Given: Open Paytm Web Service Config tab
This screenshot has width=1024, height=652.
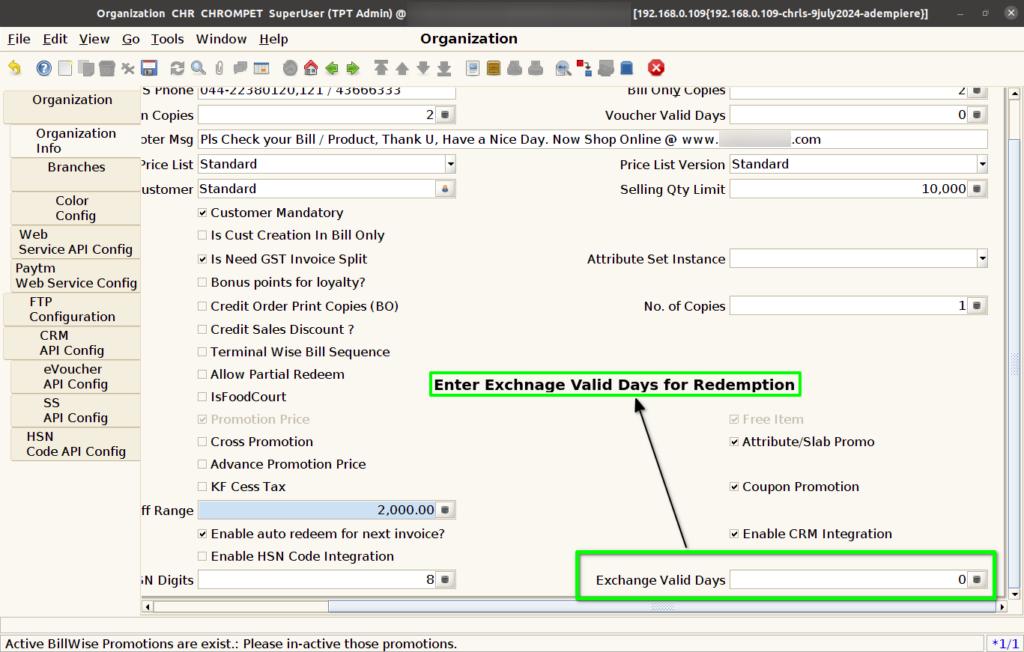Looking at the screenshot, I should click(76, 275).
